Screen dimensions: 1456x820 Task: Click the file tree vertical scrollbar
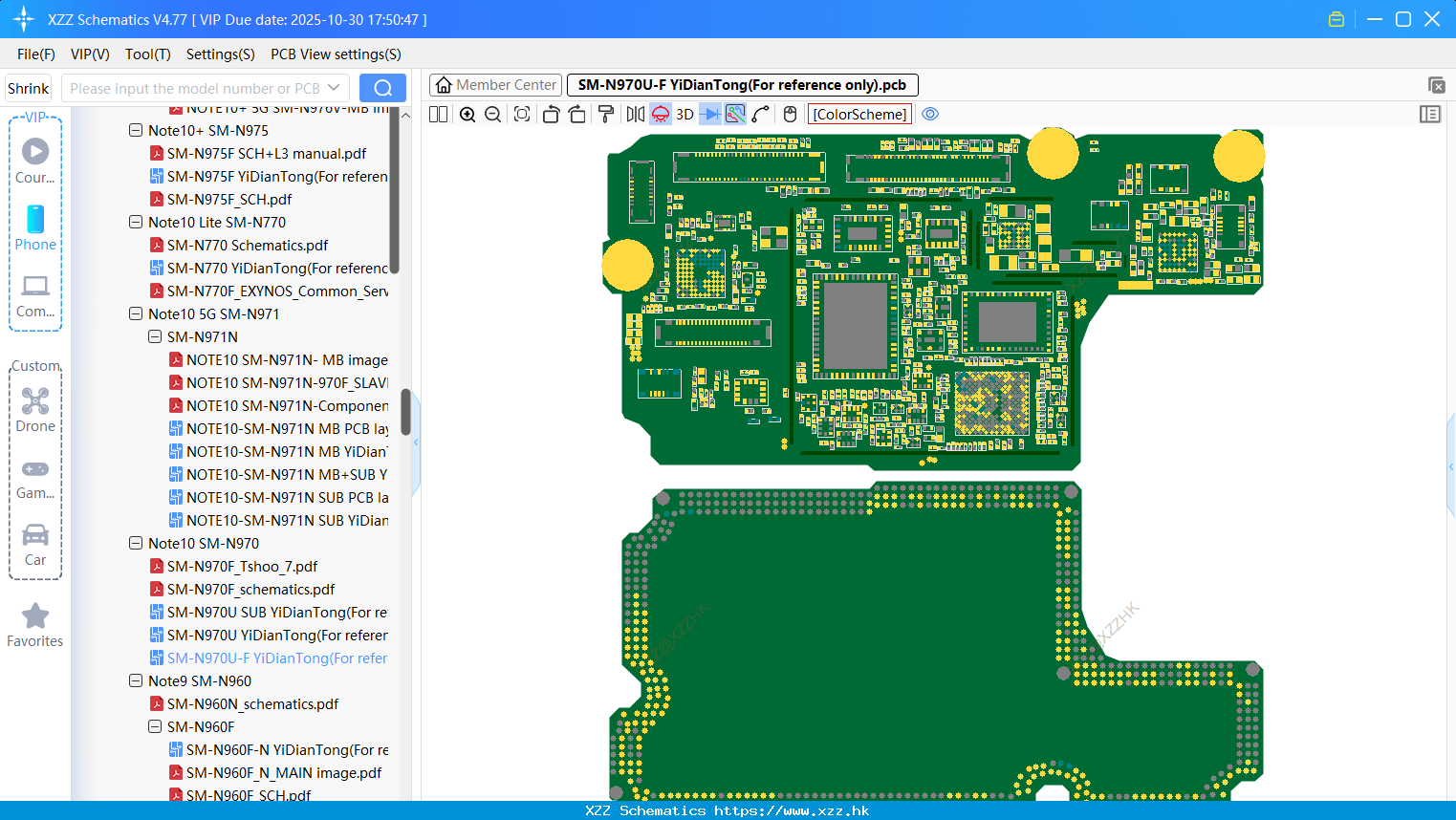click(405, 411)
